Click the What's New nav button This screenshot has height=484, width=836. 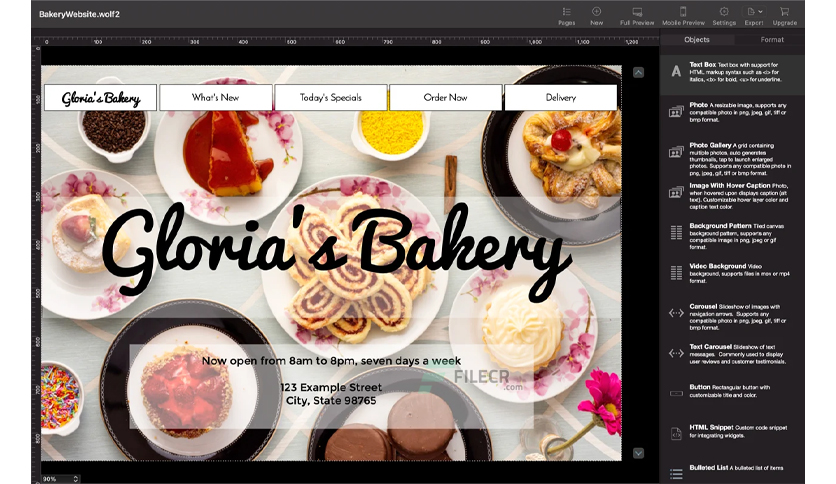(215, 98)
